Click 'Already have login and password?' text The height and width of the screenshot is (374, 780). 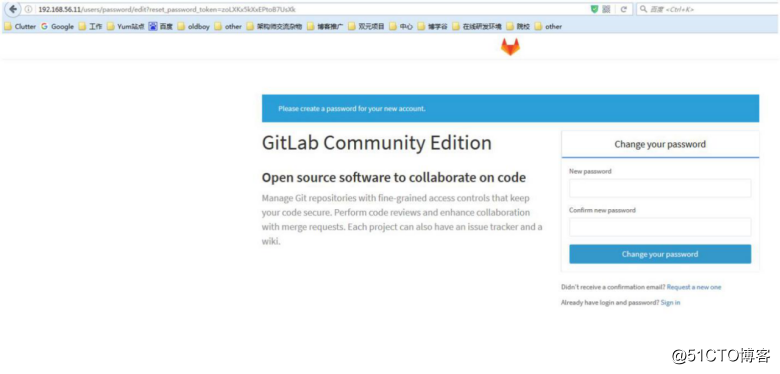click(610, 302)
